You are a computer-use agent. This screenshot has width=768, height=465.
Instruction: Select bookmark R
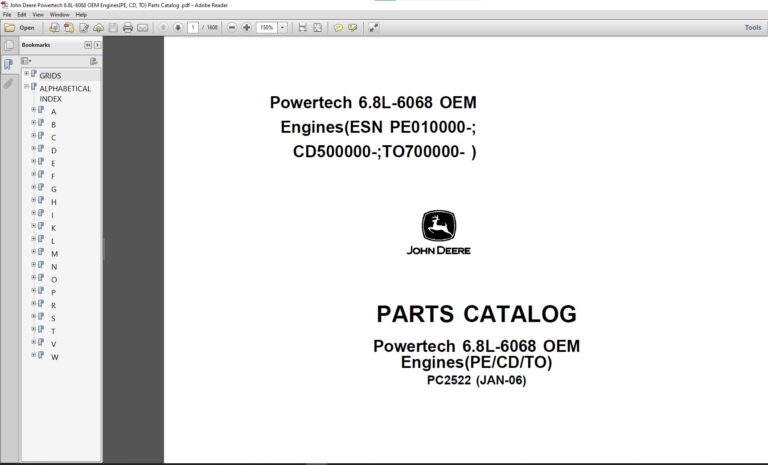click(x=53, y=306)
